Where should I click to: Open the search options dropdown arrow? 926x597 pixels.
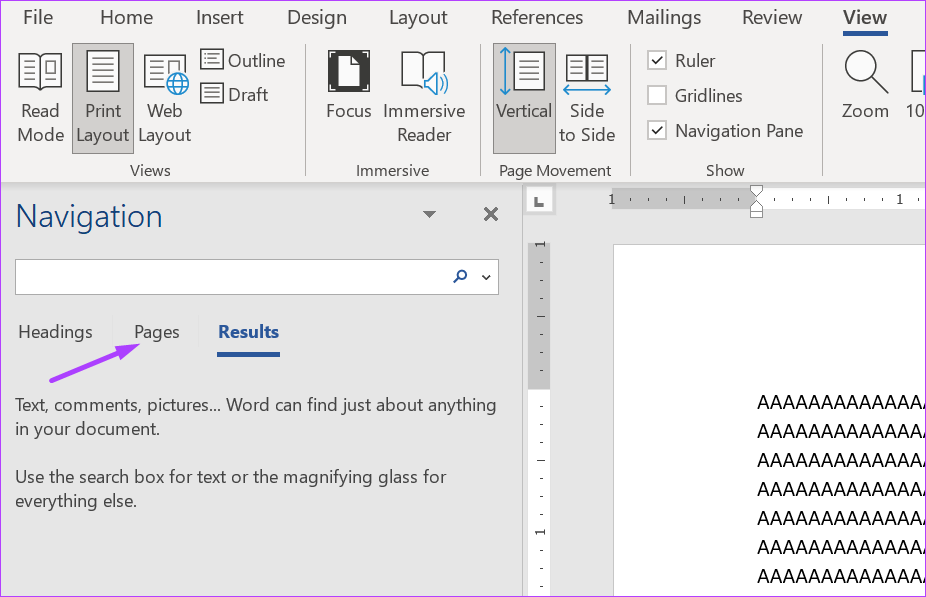click(486, 278)
